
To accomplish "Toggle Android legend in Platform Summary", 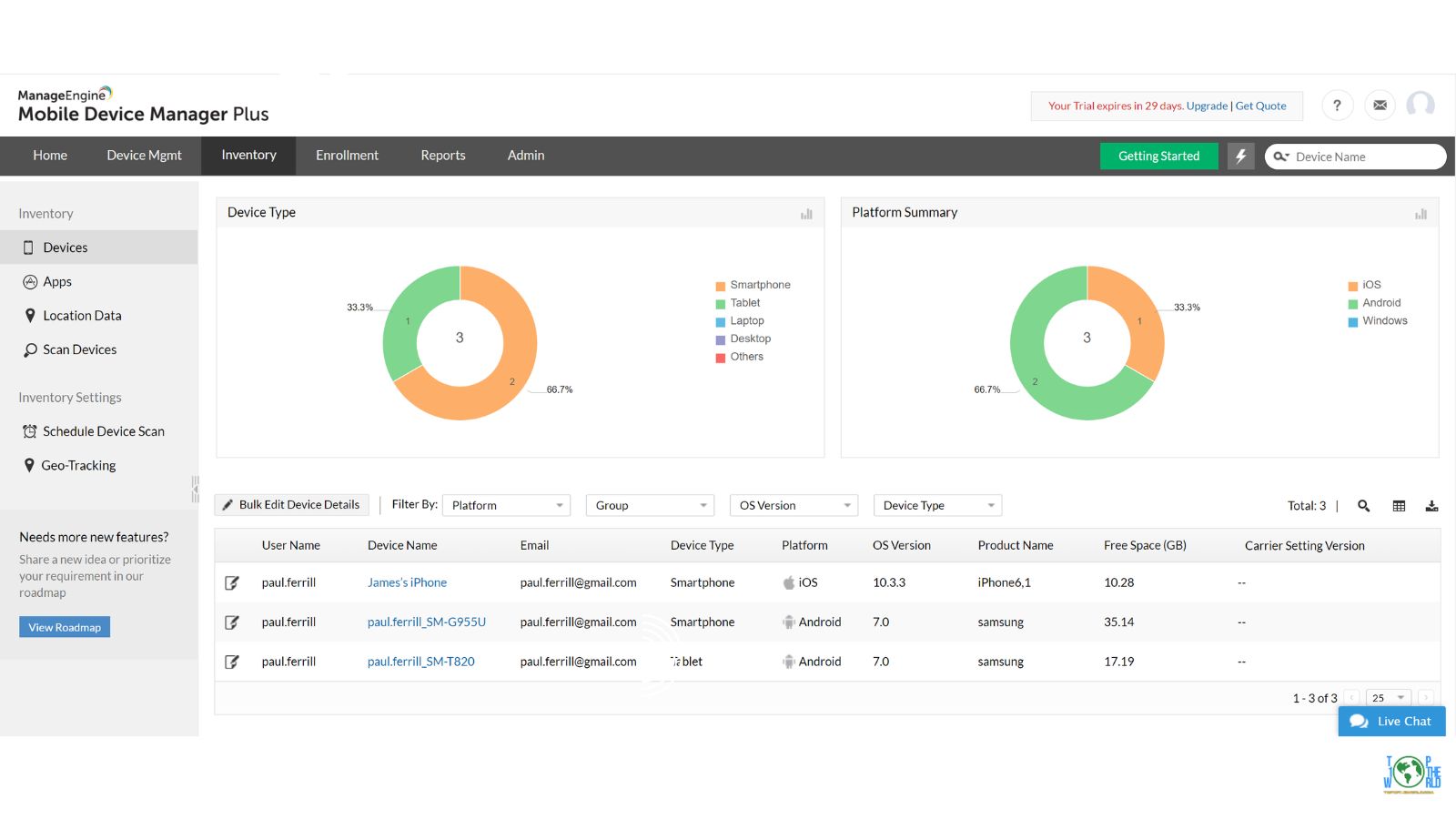I will pyautogui.click(x=1374, y=303).
